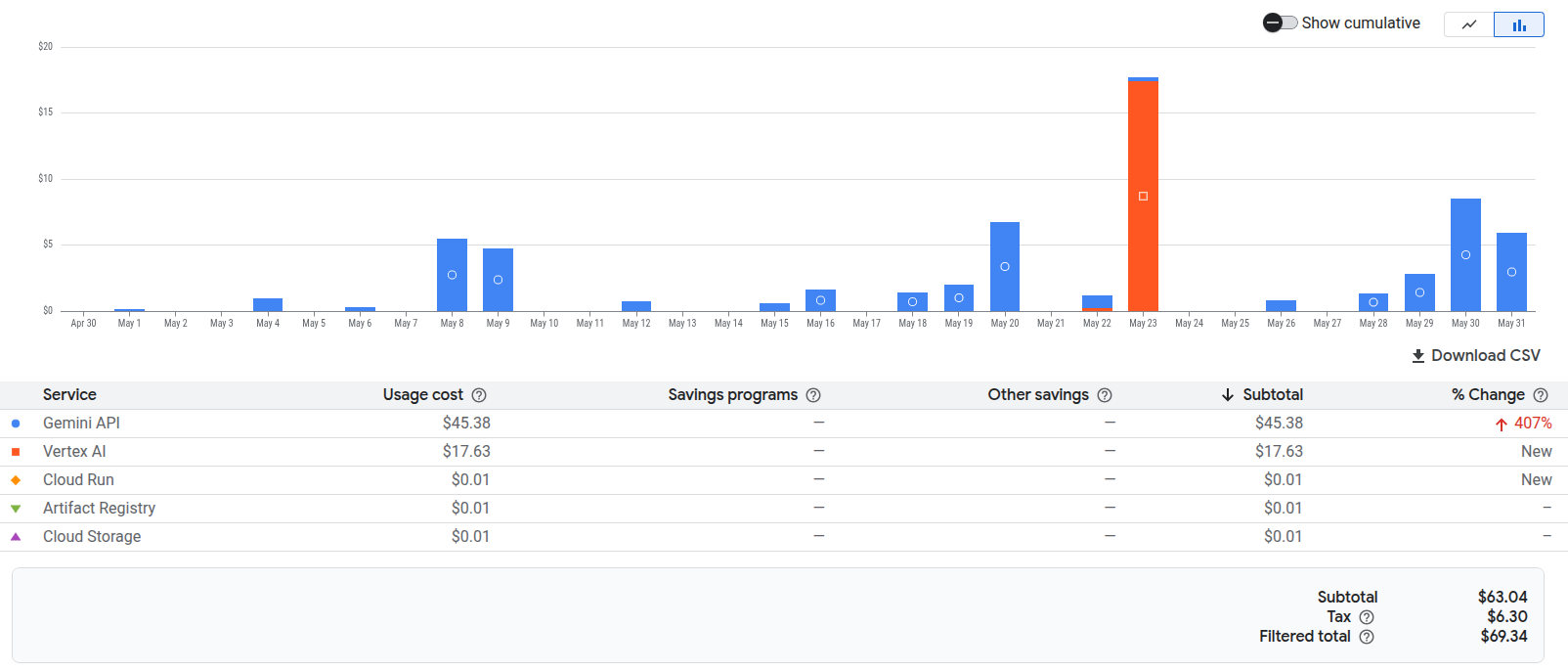Click the May 23 axis label
The image size is (1568, 671).
point(1143,323)
